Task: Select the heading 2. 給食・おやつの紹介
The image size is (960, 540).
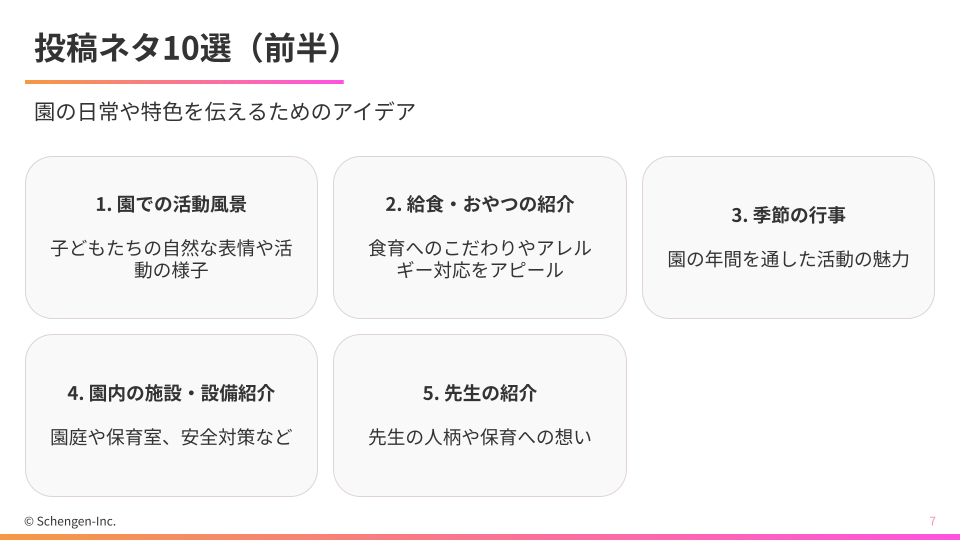Action: click(480, 204)
